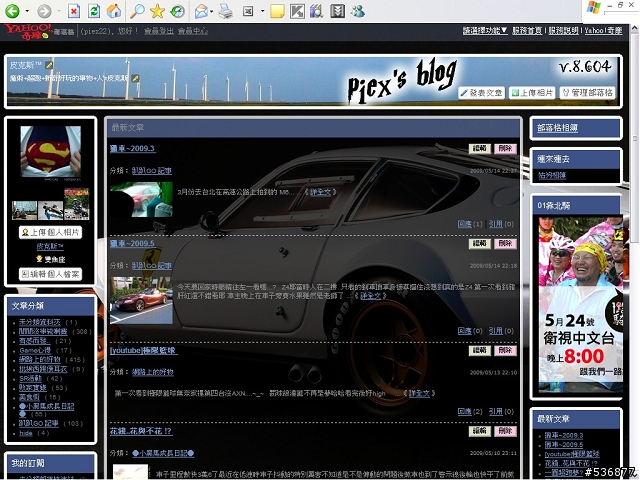Click the Yahoo! Kimo logo
The image size is (640, 480).
tap(28, 31)
